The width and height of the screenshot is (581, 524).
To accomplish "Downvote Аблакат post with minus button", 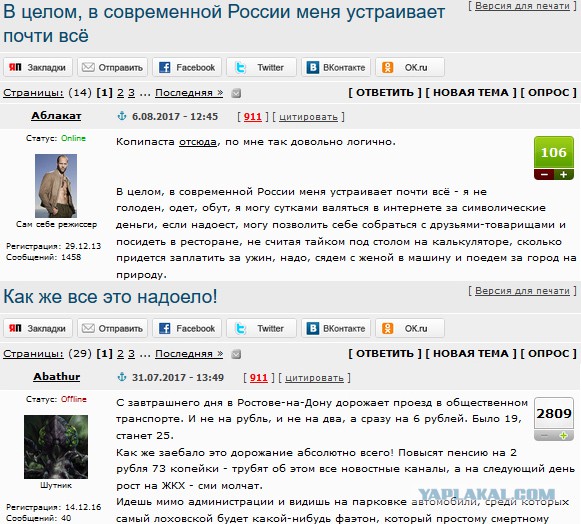I will [544, 175].
